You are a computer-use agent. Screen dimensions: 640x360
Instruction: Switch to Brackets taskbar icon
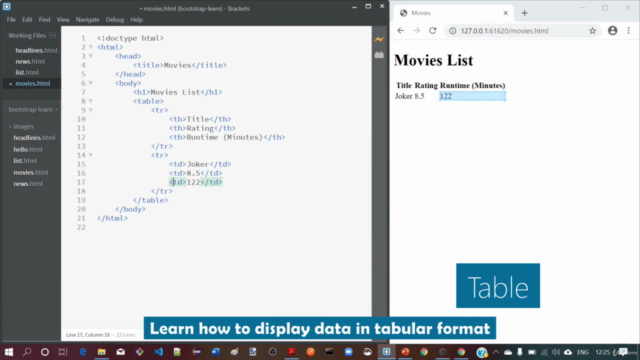tap(386, 352)
